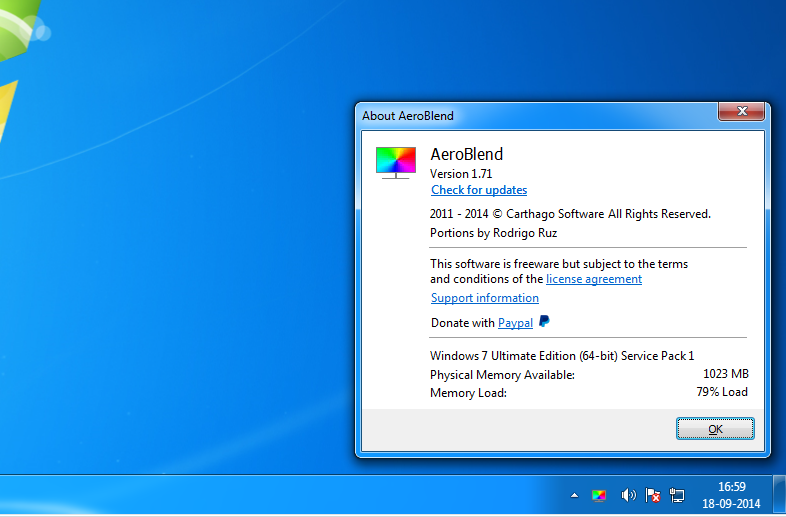This screenshot has height=517, width=786.
Task: Show hidden tray icons arrow
Action: click(x=574, y=495)
